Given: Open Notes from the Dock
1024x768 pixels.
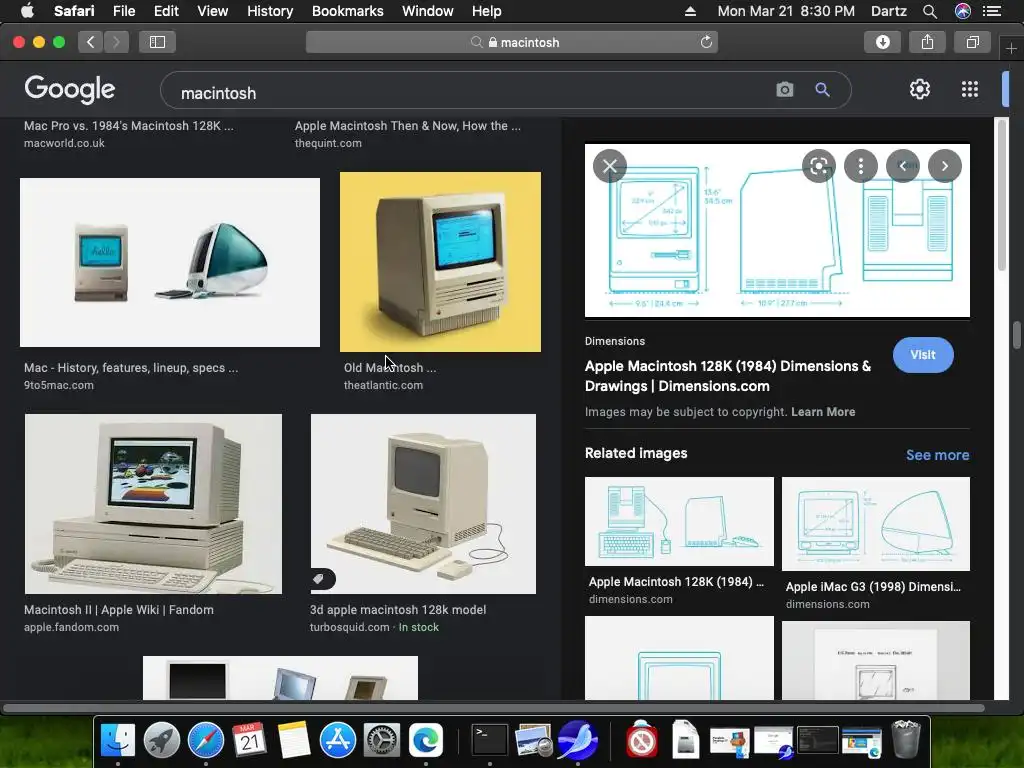Looking at the screenshot, I should pyautogui.click(x=293, y=741).
